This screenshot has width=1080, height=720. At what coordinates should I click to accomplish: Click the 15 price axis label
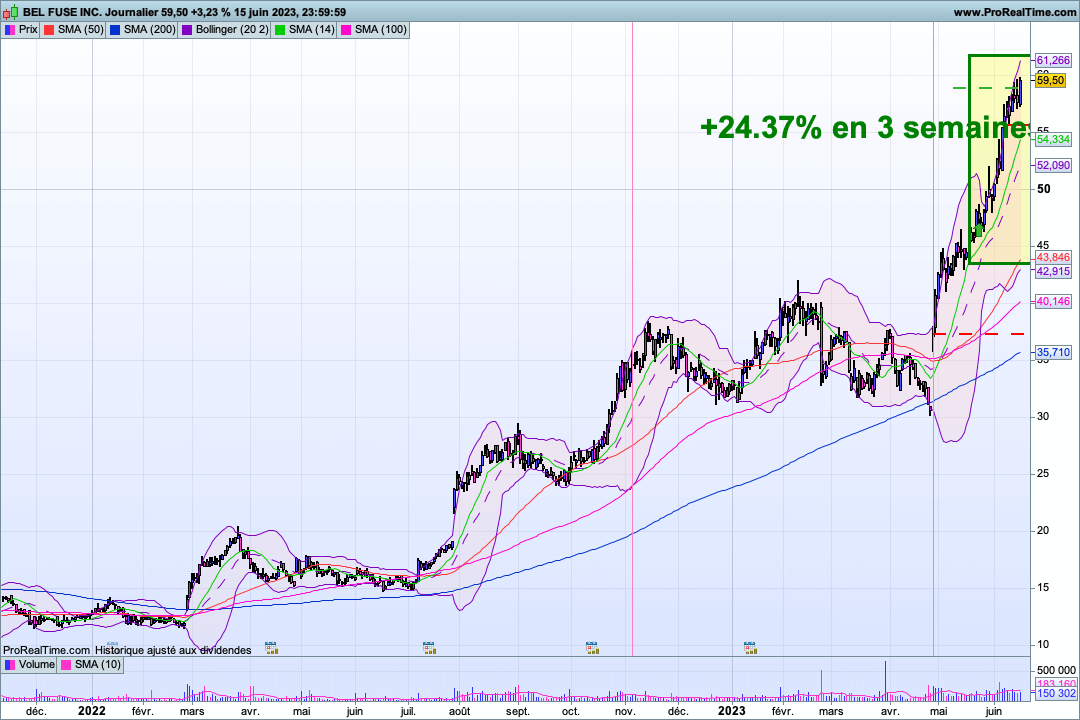pyautogui.click(x=1043, y=588)
